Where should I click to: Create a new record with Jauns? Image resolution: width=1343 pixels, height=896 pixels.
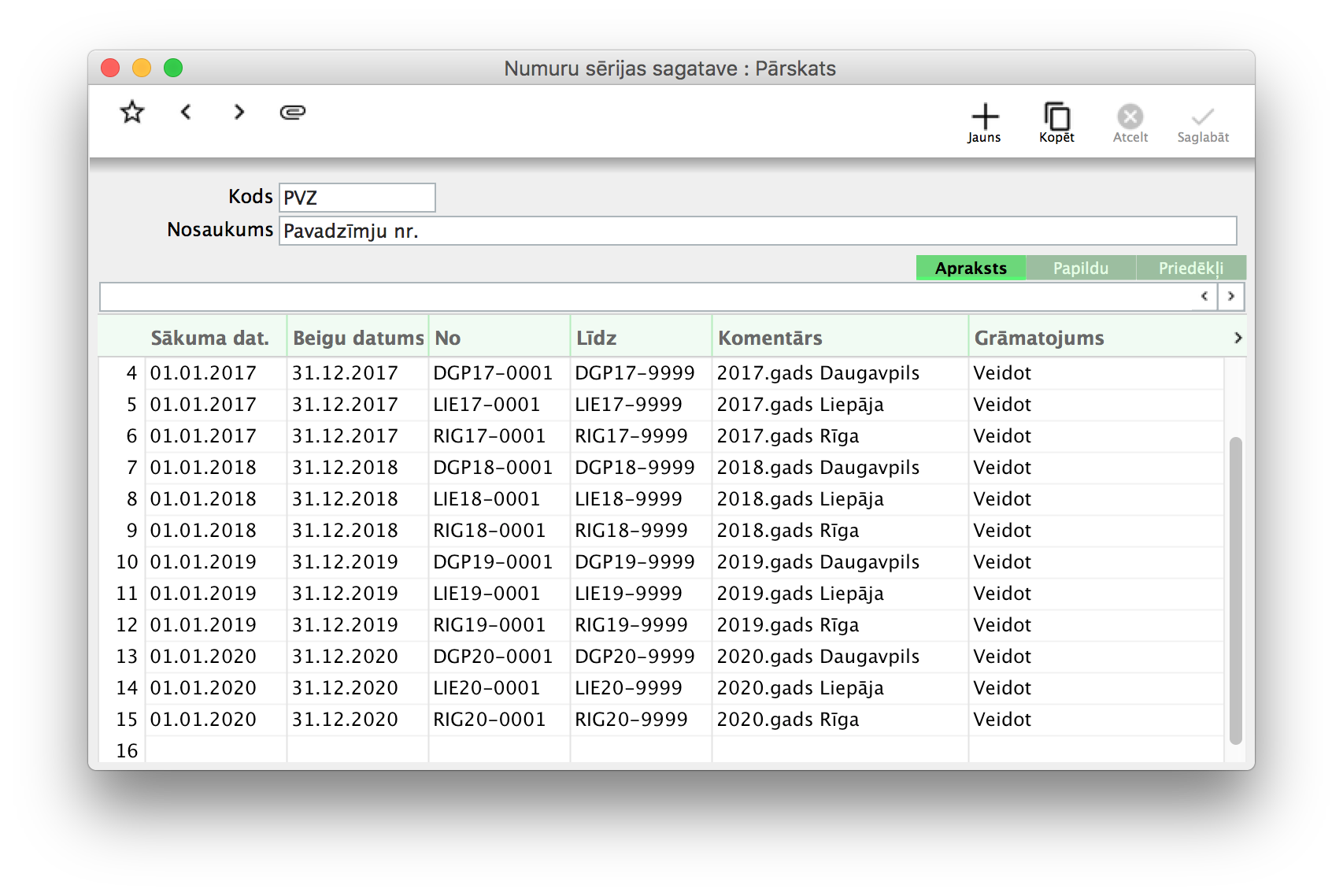(x=984, y=122)
